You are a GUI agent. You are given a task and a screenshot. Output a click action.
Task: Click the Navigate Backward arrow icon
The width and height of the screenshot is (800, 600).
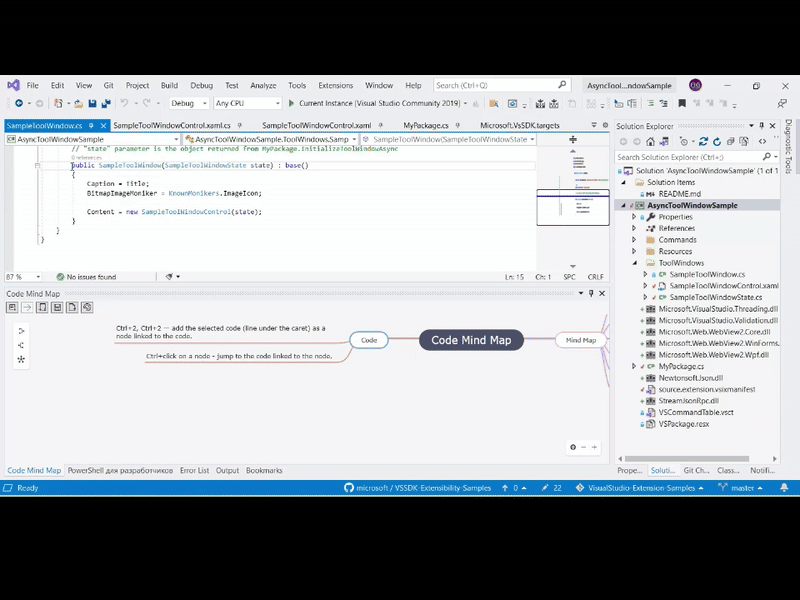[x=19, y=103]
